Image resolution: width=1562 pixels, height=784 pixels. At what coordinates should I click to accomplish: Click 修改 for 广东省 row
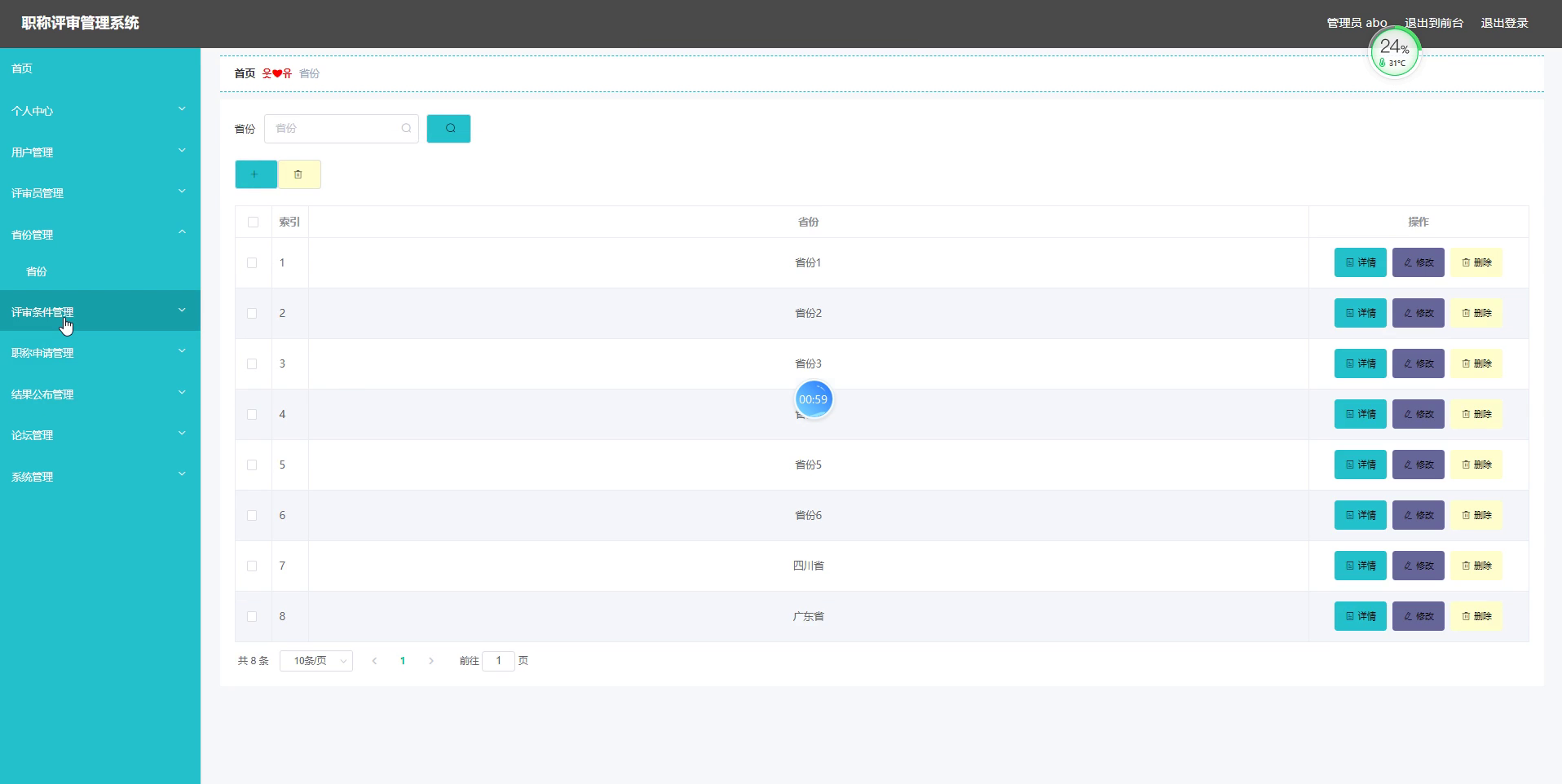point(1418,616)
